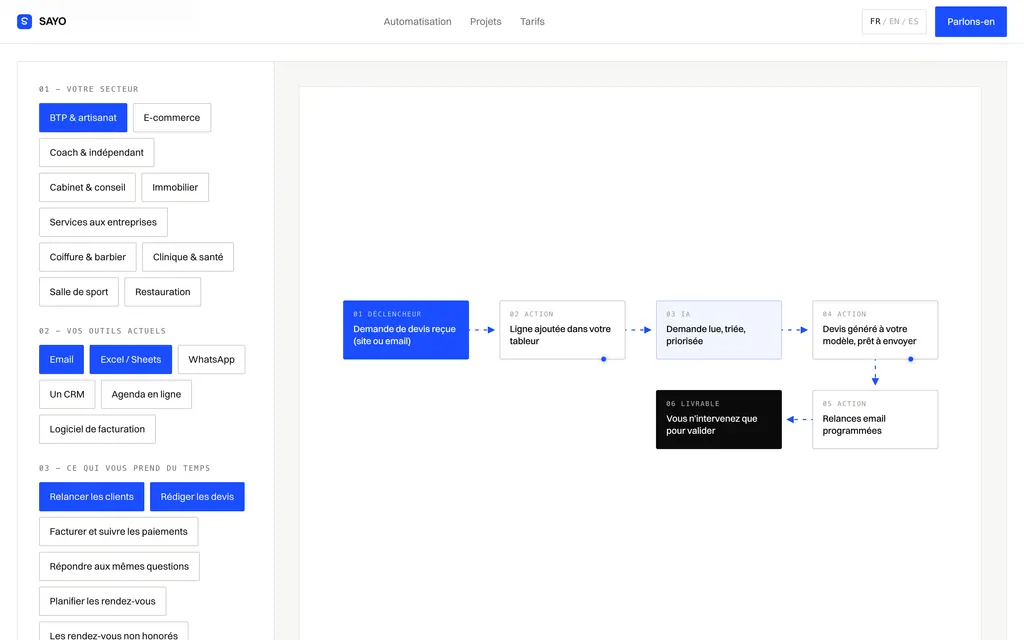
Task: Open the Automatisation nav link
Action: tap(417, 22)
